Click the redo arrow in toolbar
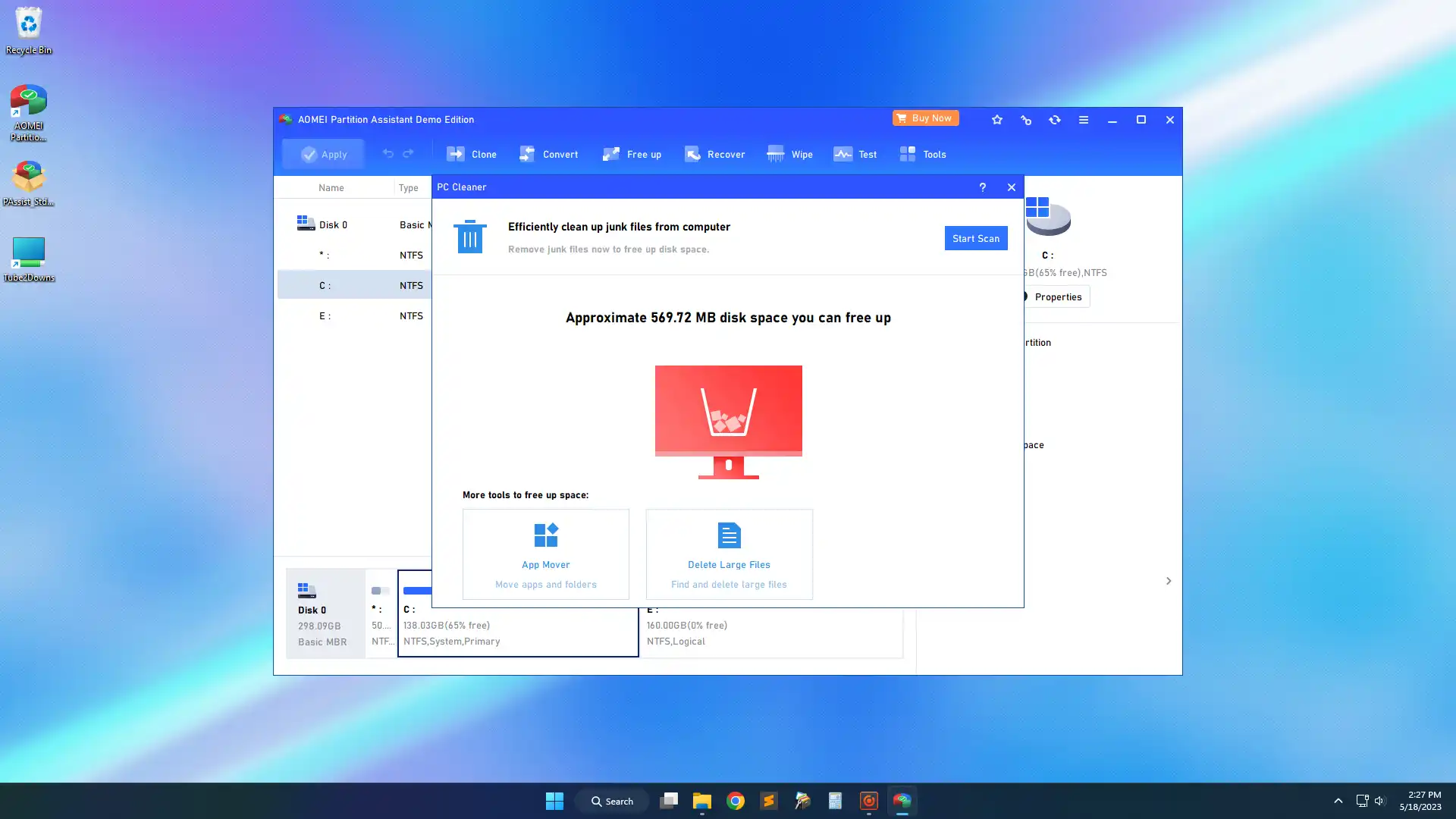The width and height of the screenshot is (1456, 819). tap(408, 154)
